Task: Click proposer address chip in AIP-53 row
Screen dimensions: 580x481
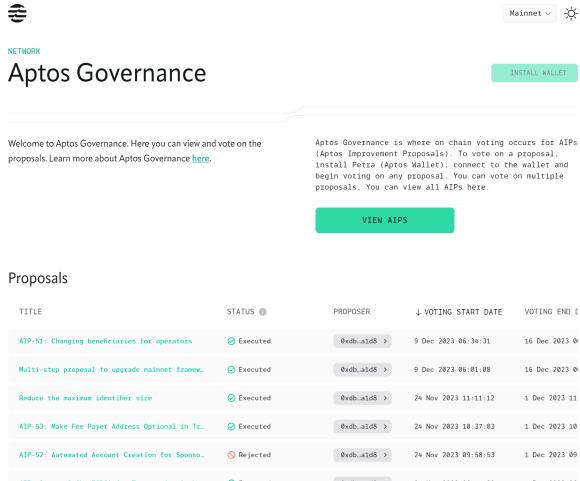Action: (x=362, y=427)
